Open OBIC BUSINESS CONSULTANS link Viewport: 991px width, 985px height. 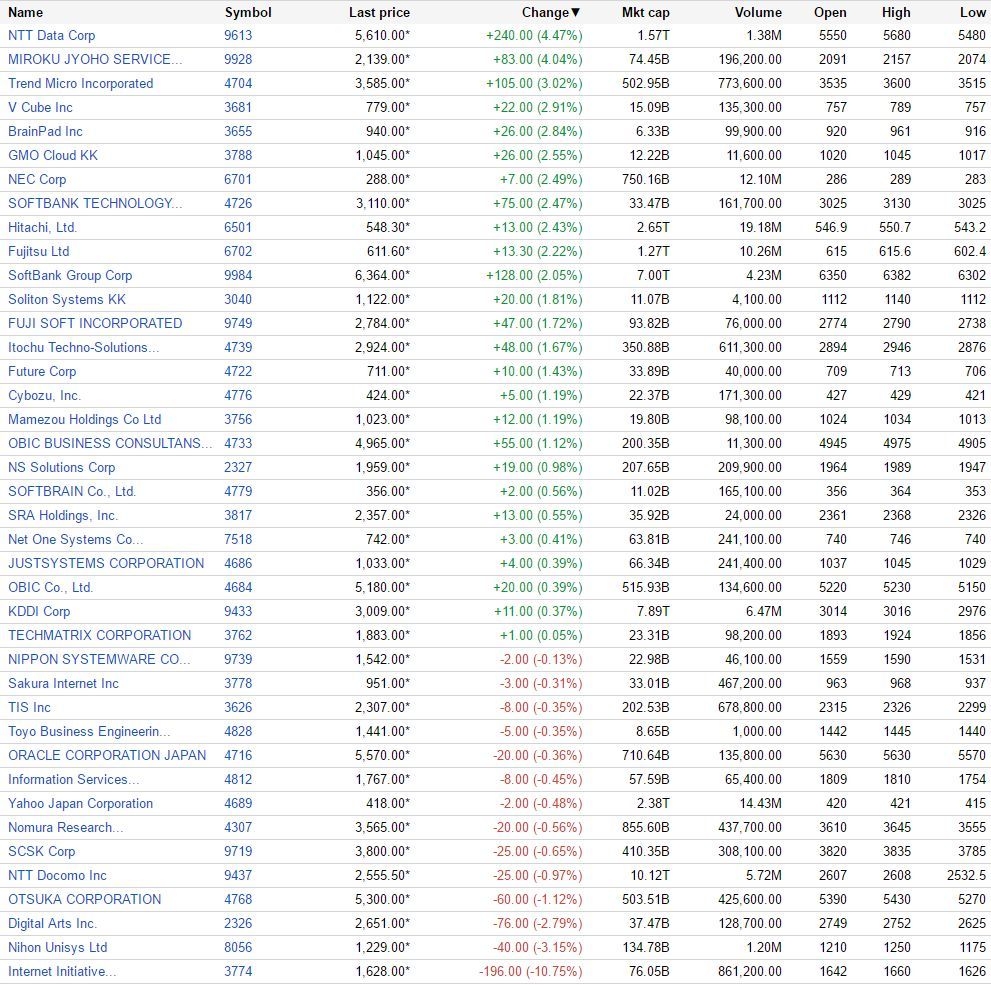click(110, 444)
